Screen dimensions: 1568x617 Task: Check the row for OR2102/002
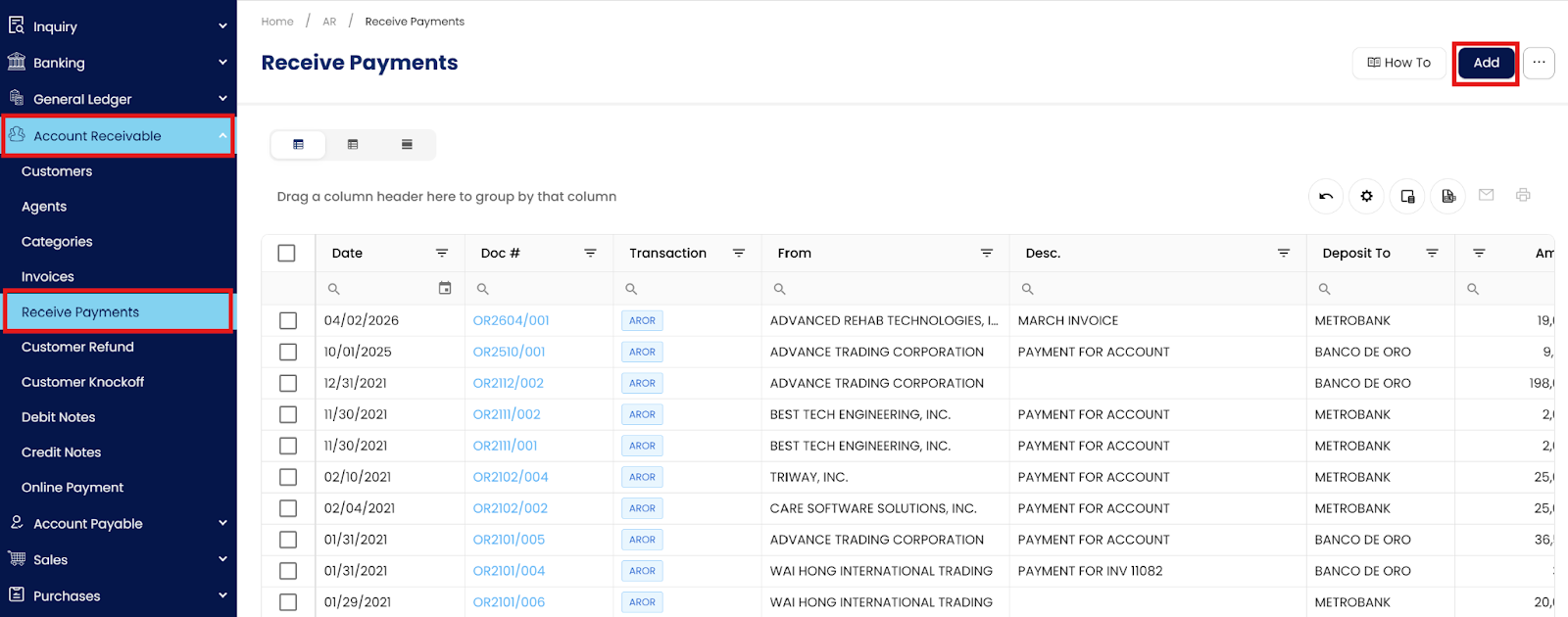[x=288, y=508]
